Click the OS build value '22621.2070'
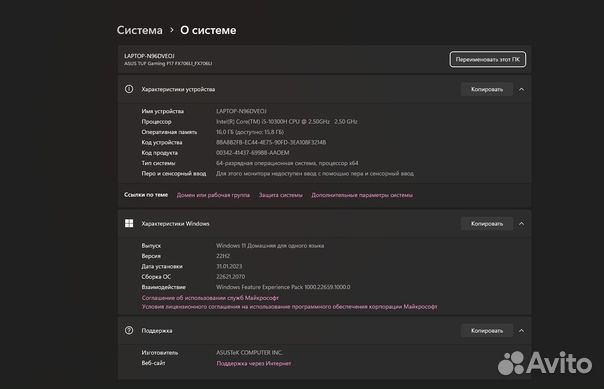The height and width of the screenshot is (389, 604). pos(230,277)
